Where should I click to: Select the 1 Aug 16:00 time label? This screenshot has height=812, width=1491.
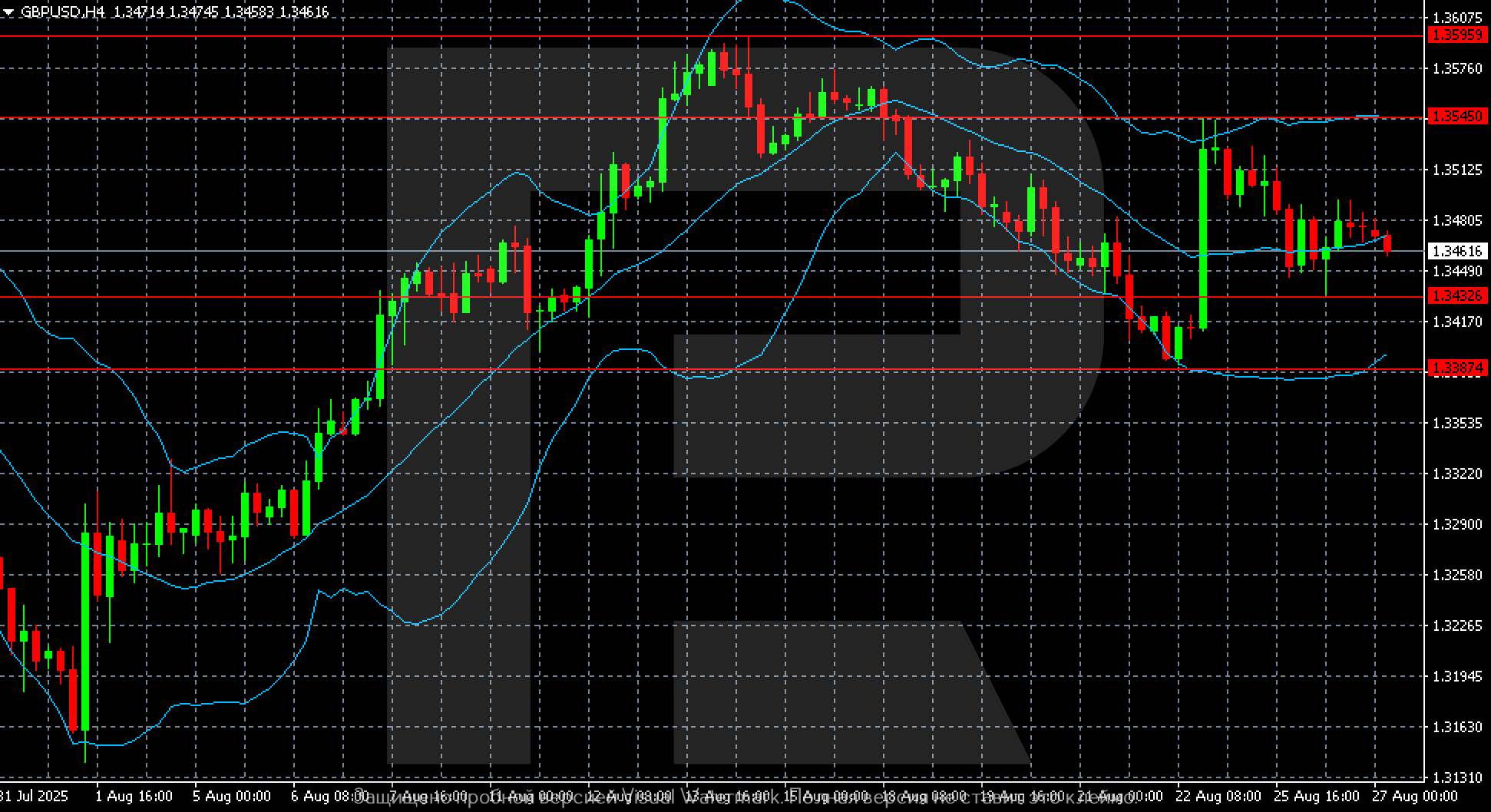tap(134, 796)
